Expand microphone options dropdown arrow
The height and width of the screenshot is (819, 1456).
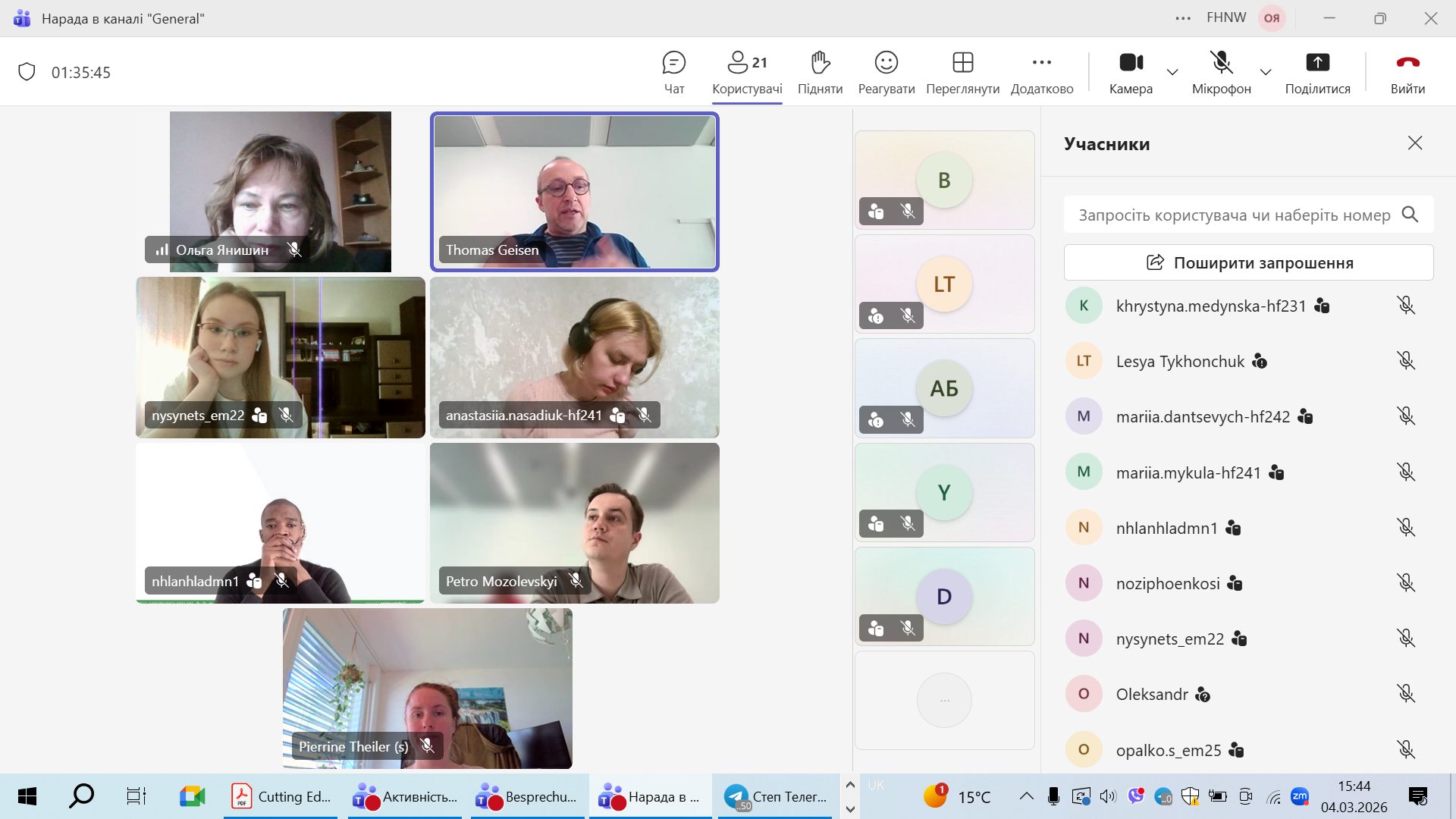1266,72
